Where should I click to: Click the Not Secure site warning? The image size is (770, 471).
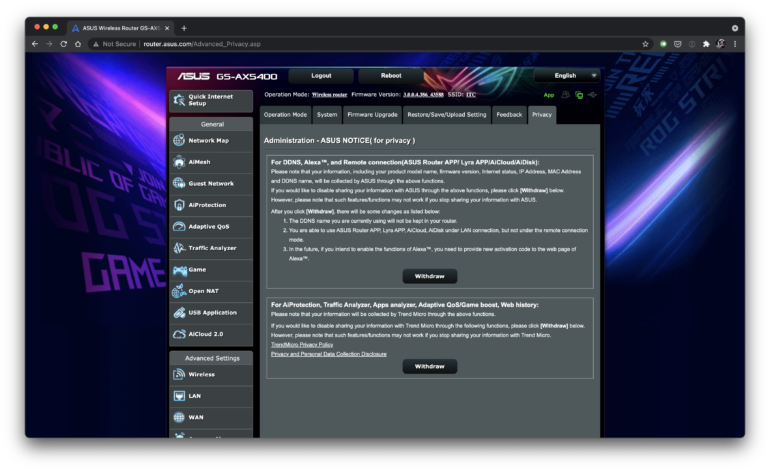(114, 44)
